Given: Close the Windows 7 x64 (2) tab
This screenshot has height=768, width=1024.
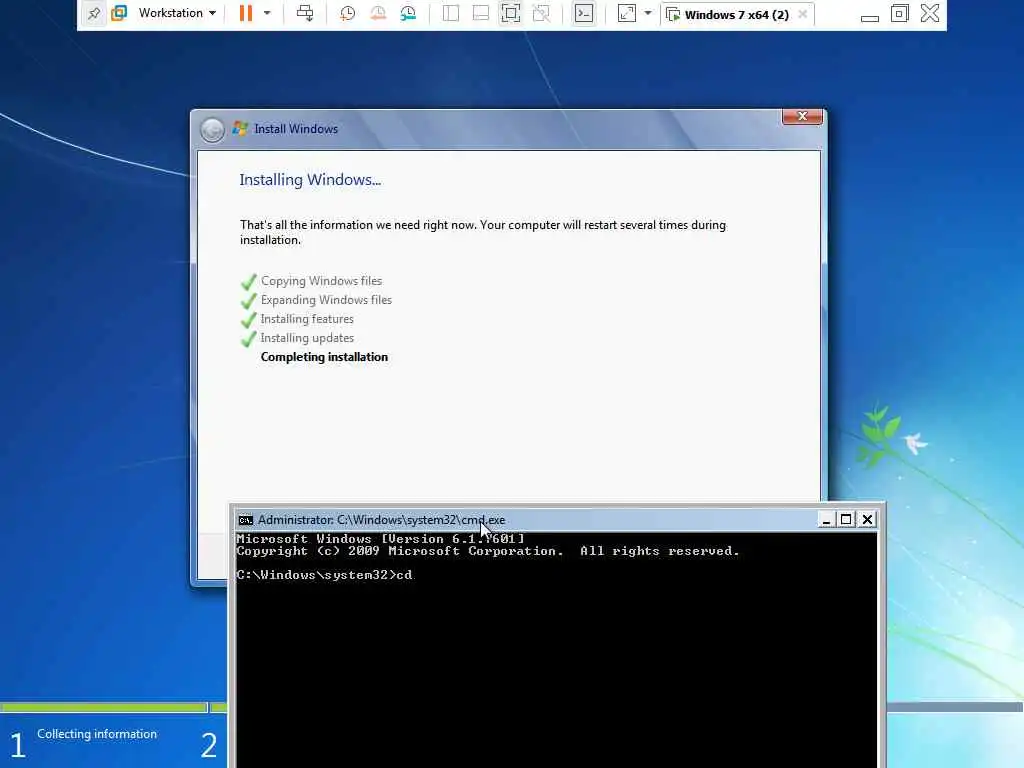Looking at the screenshot, I should tap(803, 14).
